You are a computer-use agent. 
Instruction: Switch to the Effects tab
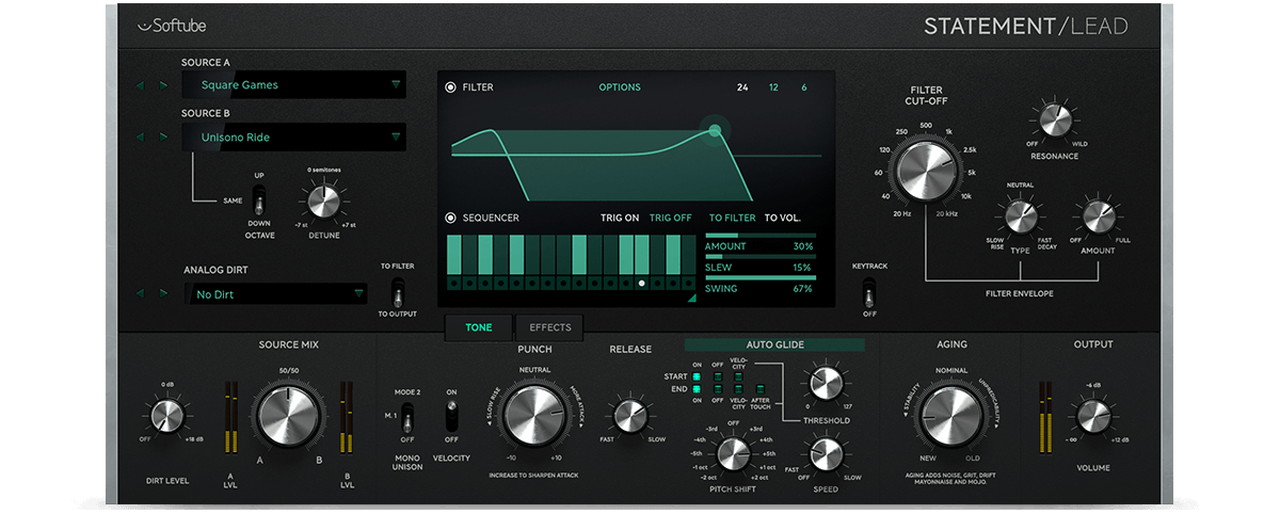coord(550,327)
